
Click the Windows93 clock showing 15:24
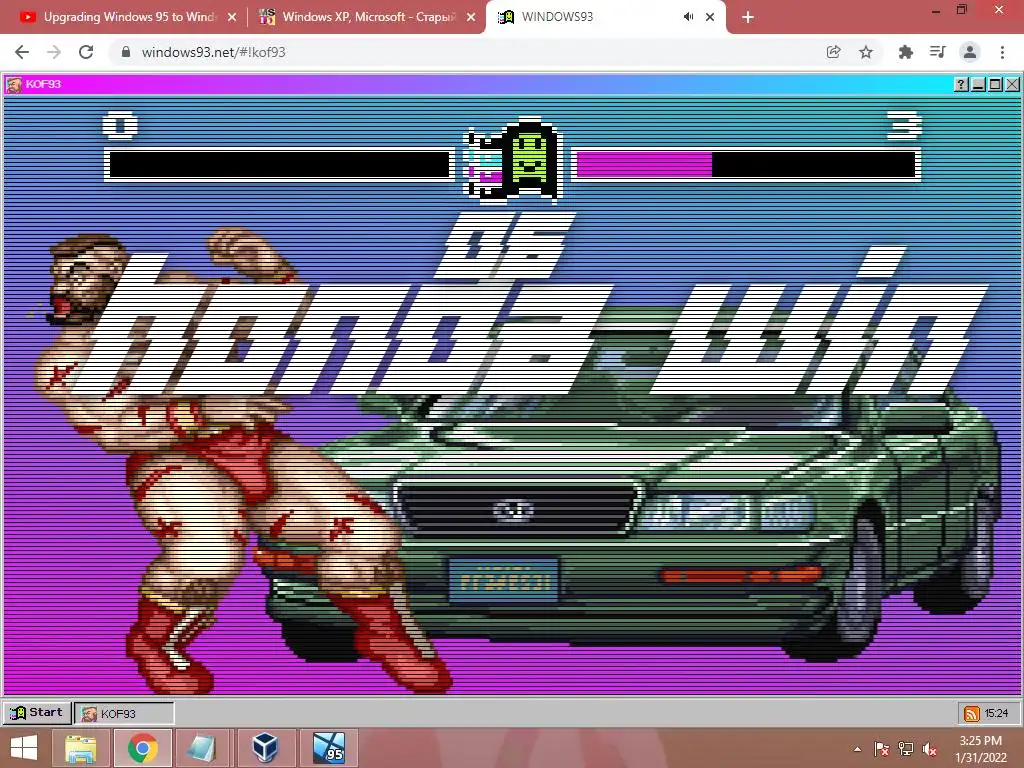coord(997,714)
